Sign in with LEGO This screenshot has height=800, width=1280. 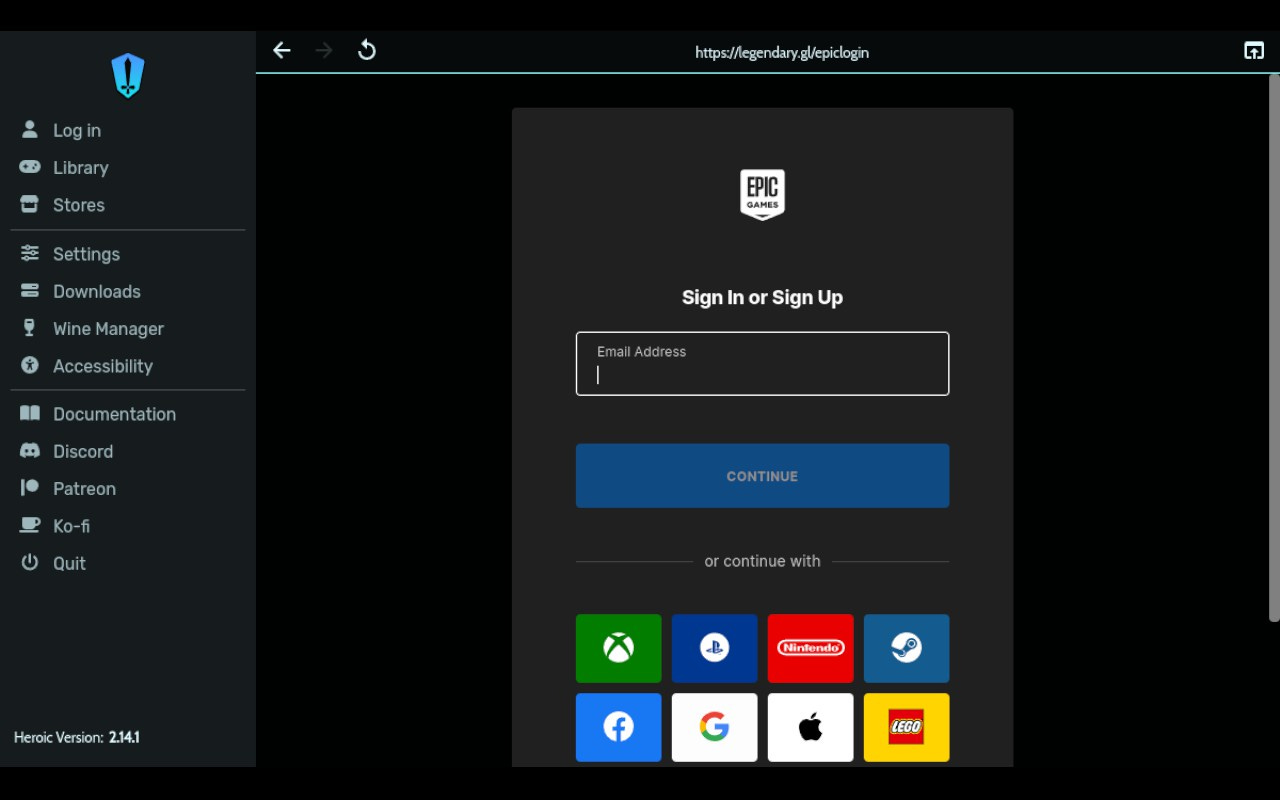[906, 727]
